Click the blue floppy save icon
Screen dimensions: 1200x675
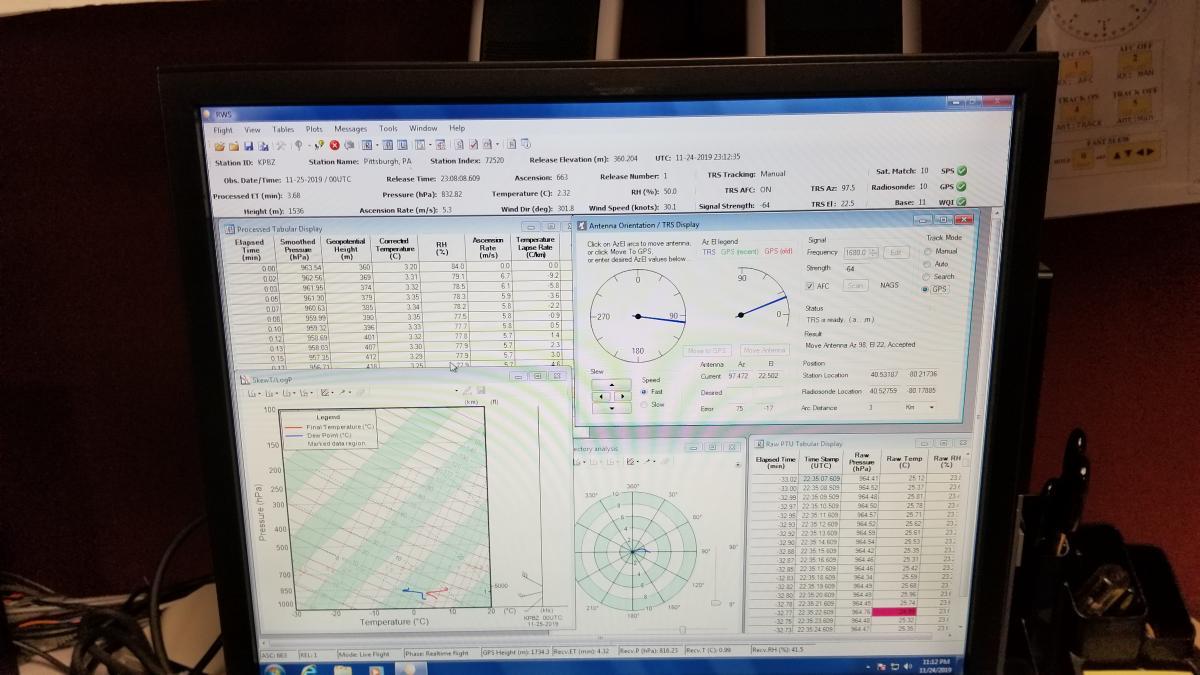(249, 146)
